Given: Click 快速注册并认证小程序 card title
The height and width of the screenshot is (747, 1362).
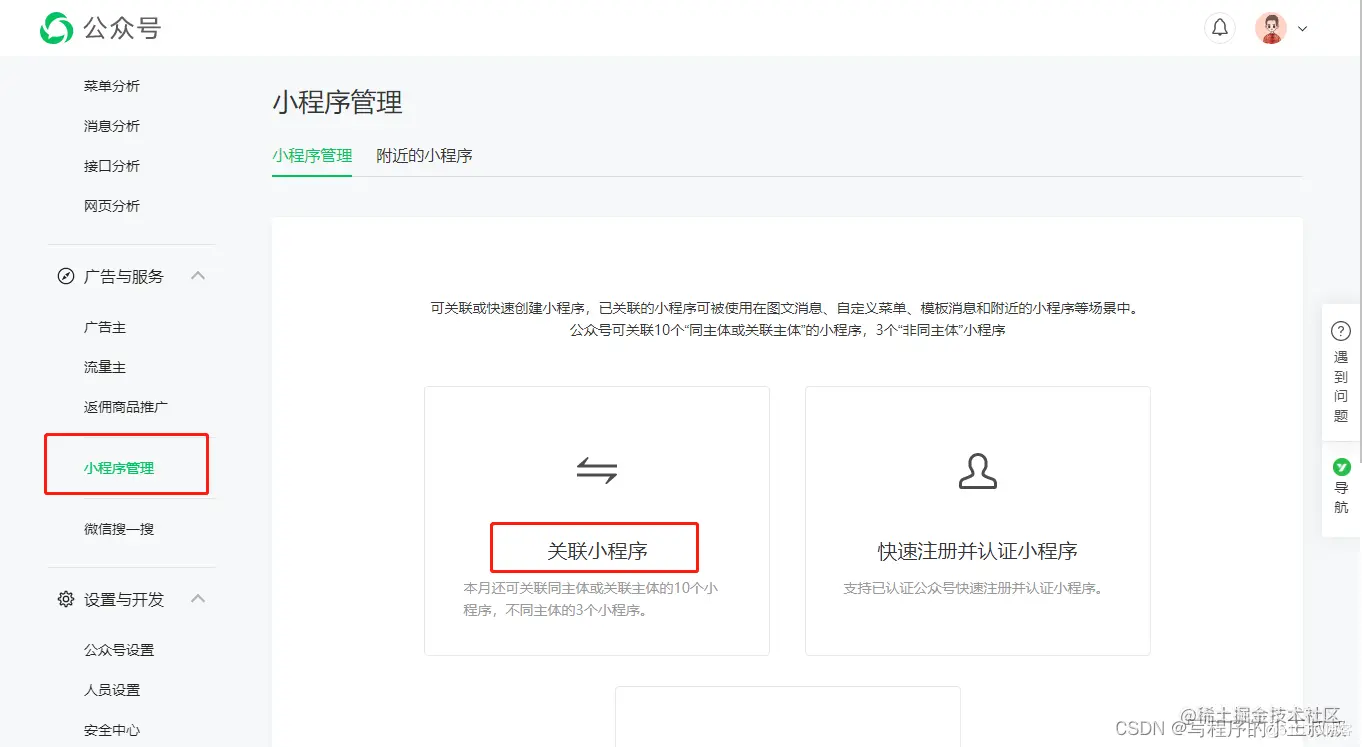Looking at the screenshot, I should pyautogui.click(x=978, y=551).
